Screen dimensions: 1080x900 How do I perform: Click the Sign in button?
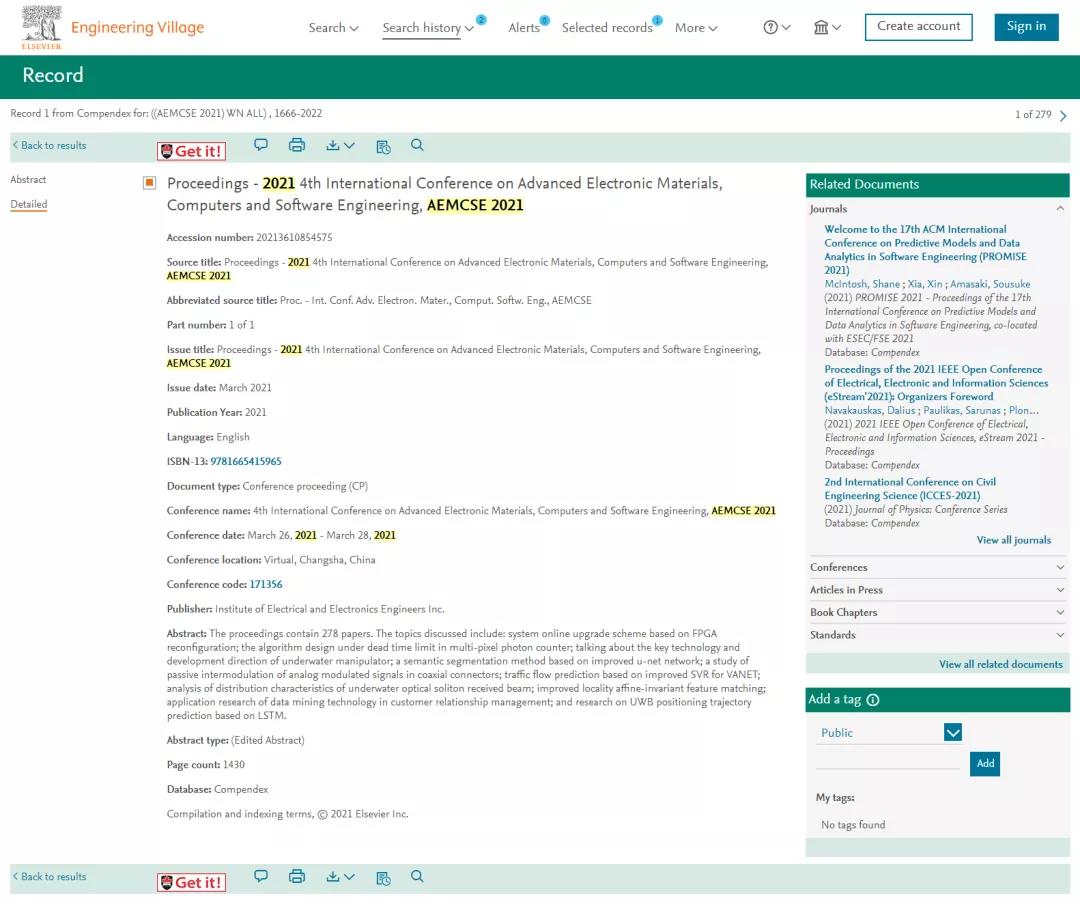click(1026, 27)
